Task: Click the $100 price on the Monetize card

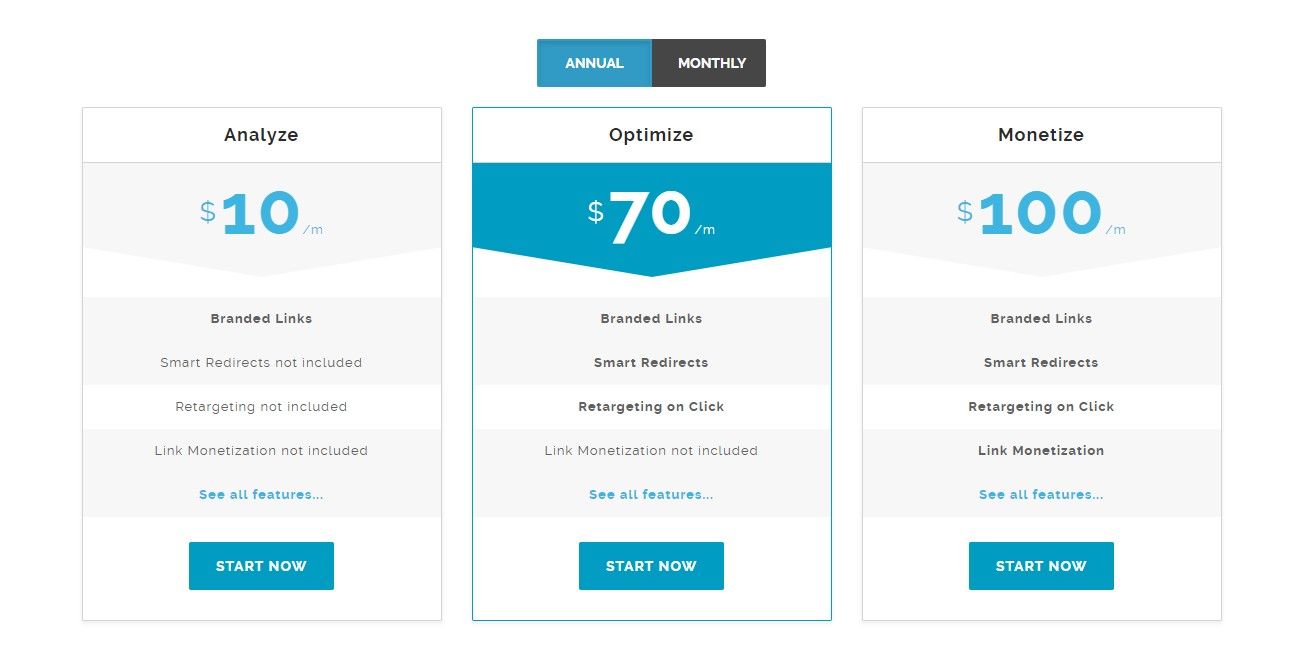Action: tap(1041, 212)
